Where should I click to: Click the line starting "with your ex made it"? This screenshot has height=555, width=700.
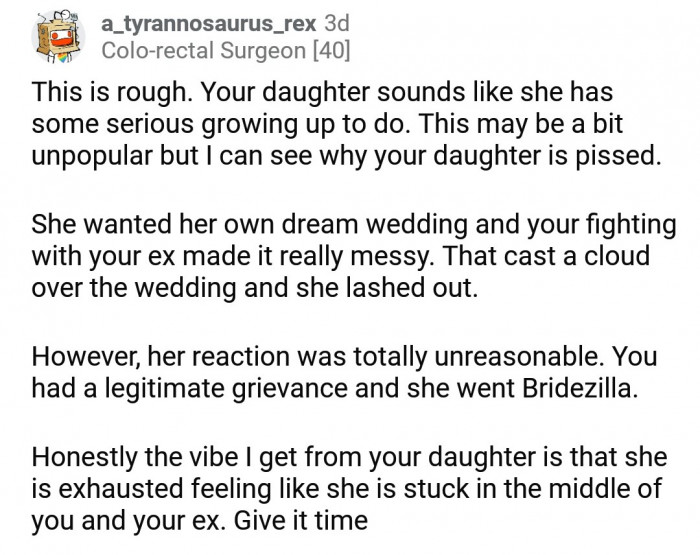point(340,255)
